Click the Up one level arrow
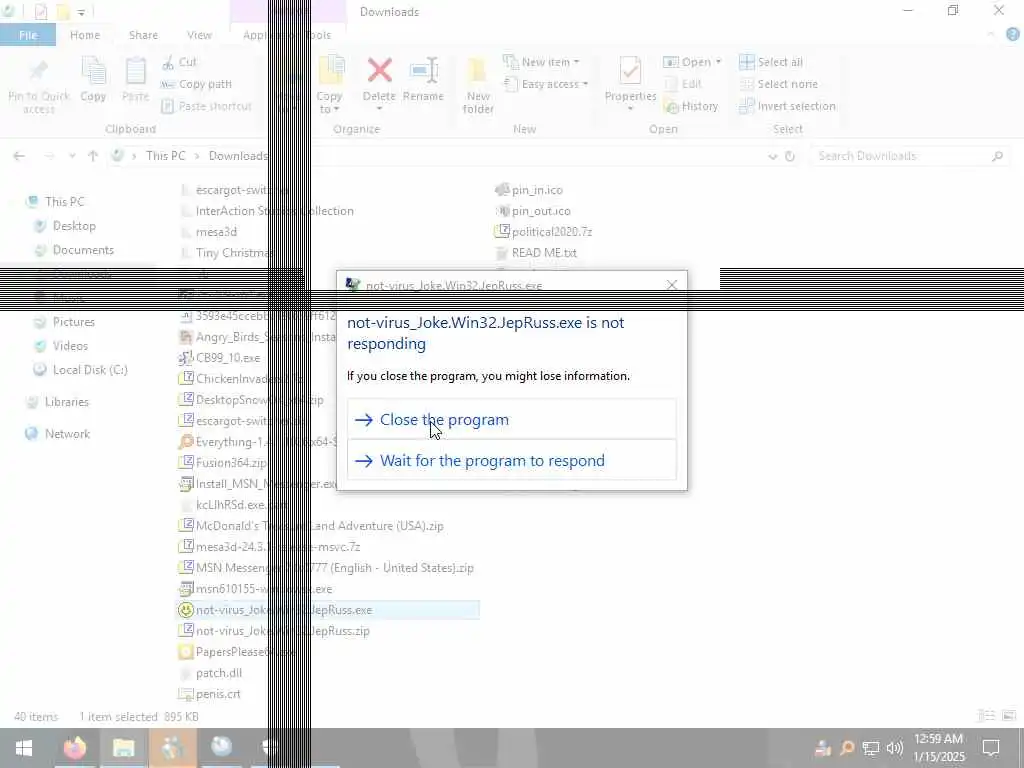 93,156
